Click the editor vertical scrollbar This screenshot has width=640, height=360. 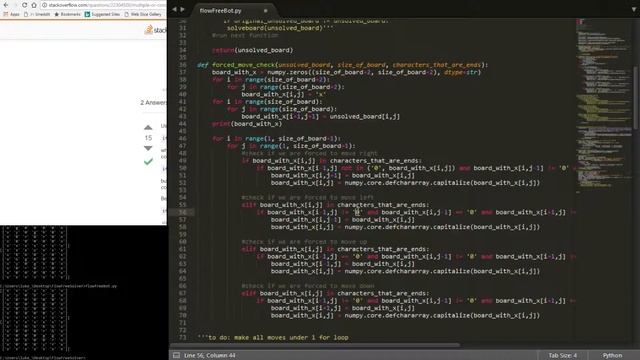(x=636, y=98)
